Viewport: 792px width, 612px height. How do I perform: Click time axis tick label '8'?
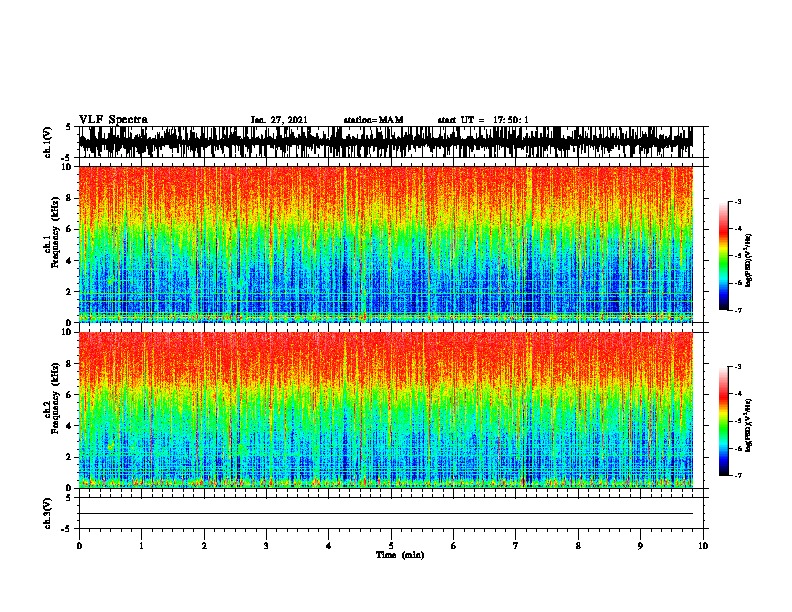point(578,546)
